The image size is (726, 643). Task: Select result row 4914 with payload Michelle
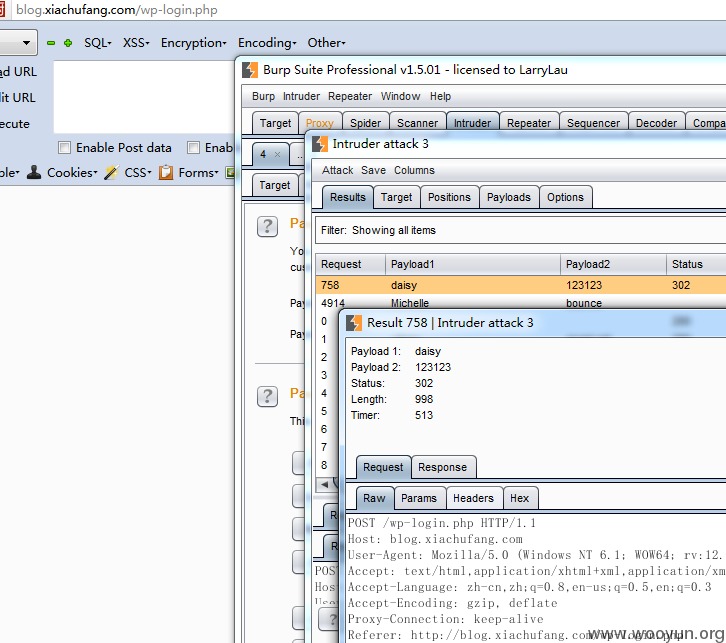[x=521, y=302]
